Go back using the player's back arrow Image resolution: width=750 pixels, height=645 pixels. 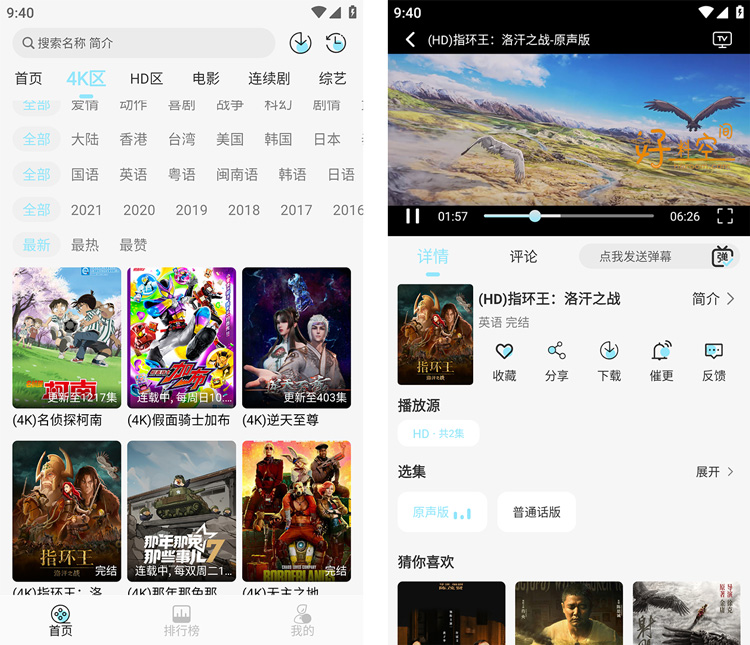pyautogui.click(x=410, y=39)
